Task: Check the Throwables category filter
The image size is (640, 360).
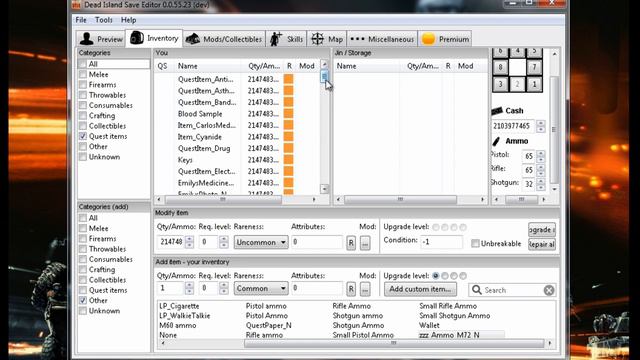Action: click(x=83, y=95)
